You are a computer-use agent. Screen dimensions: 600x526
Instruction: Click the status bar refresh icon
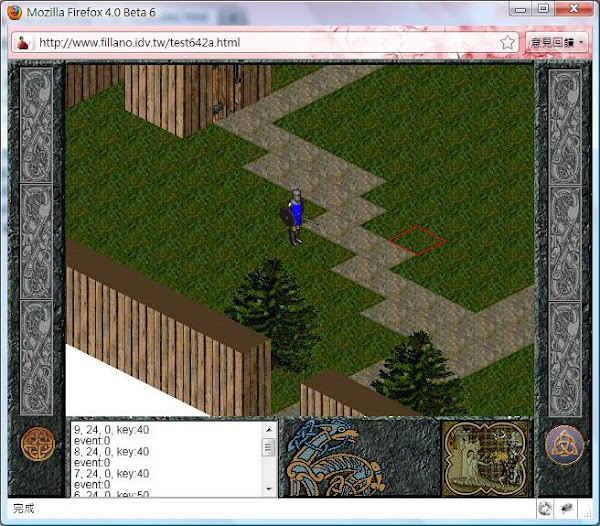point(545,509)
